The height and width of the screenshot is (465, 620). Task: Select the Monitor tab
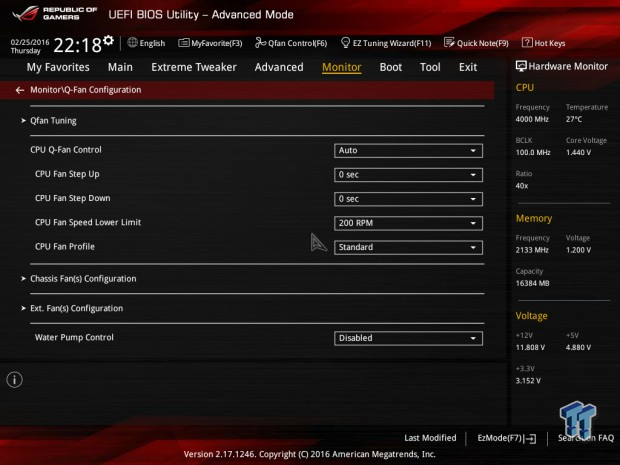[342, 67]
